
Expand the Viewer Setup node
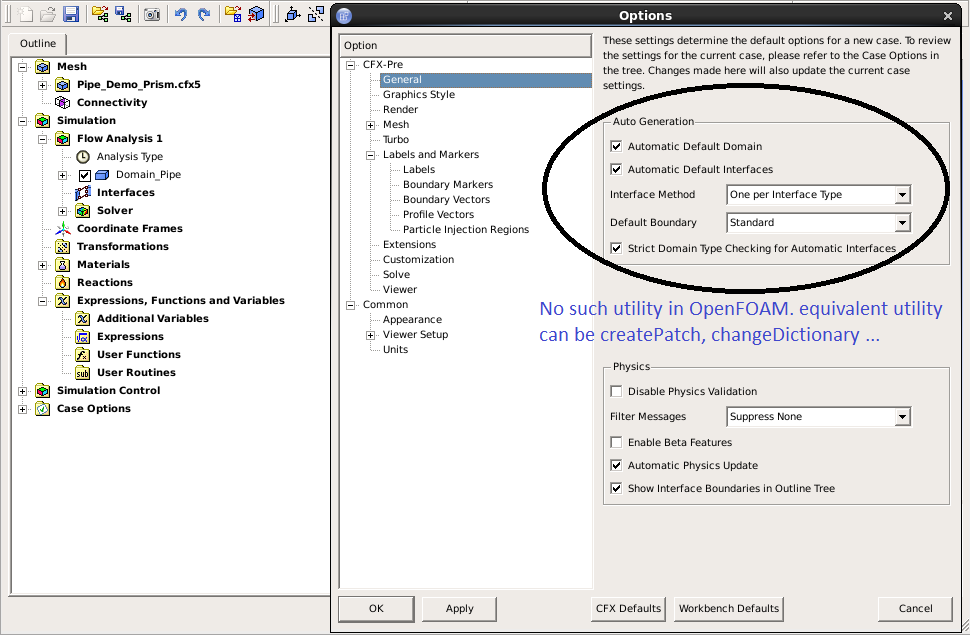coord(371,335)
